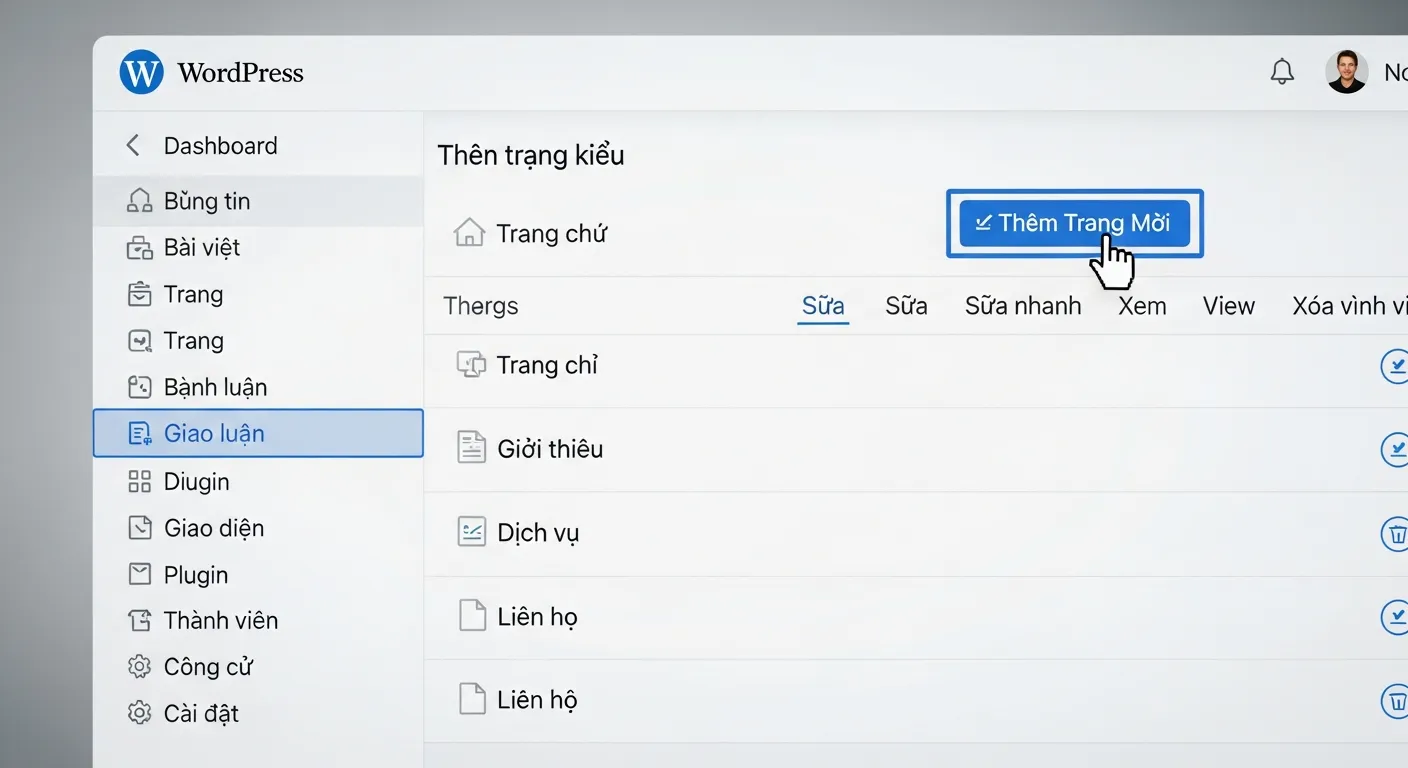Click the Liên hộ file icon
This screenshot has width=1408, height=768.
(472, 698)
